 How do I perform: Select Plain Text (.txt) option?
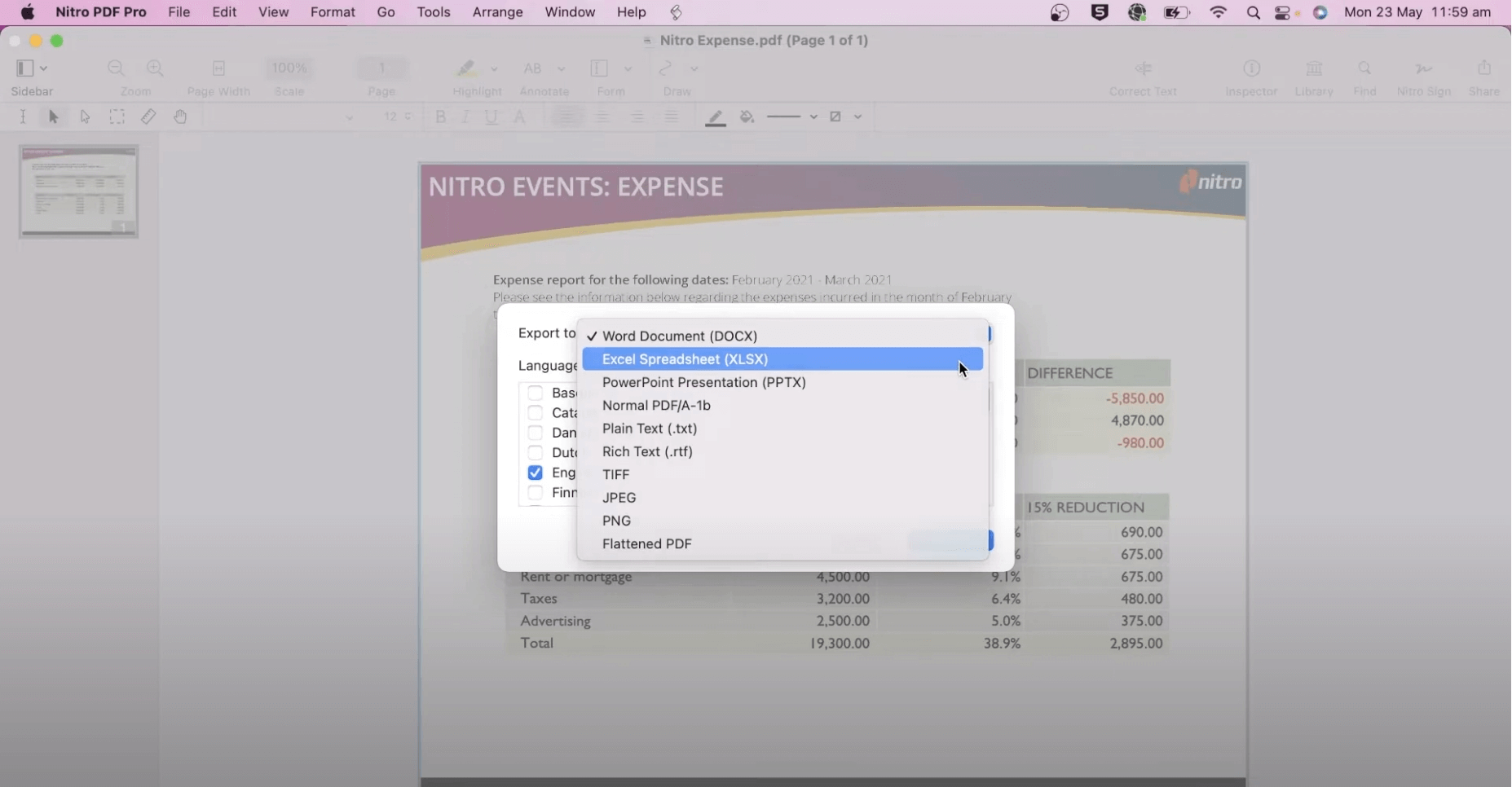tap(649, 429)
